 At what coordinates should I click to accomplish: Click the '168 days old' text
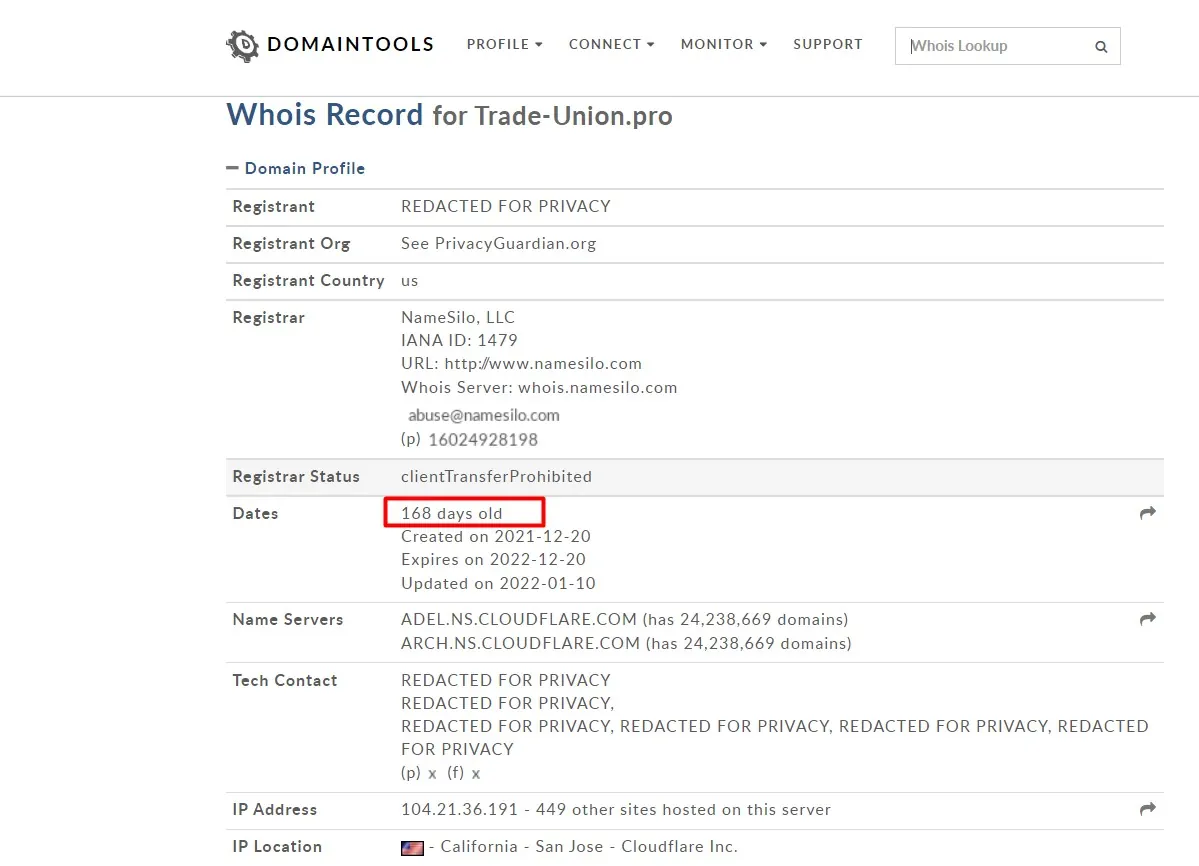pyautogui.click(x=452, y=514)
